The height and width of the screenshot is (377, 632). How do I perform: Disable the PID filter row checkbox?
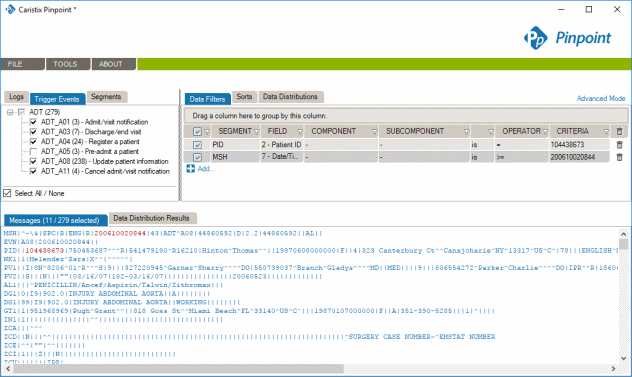coord(197,145)
